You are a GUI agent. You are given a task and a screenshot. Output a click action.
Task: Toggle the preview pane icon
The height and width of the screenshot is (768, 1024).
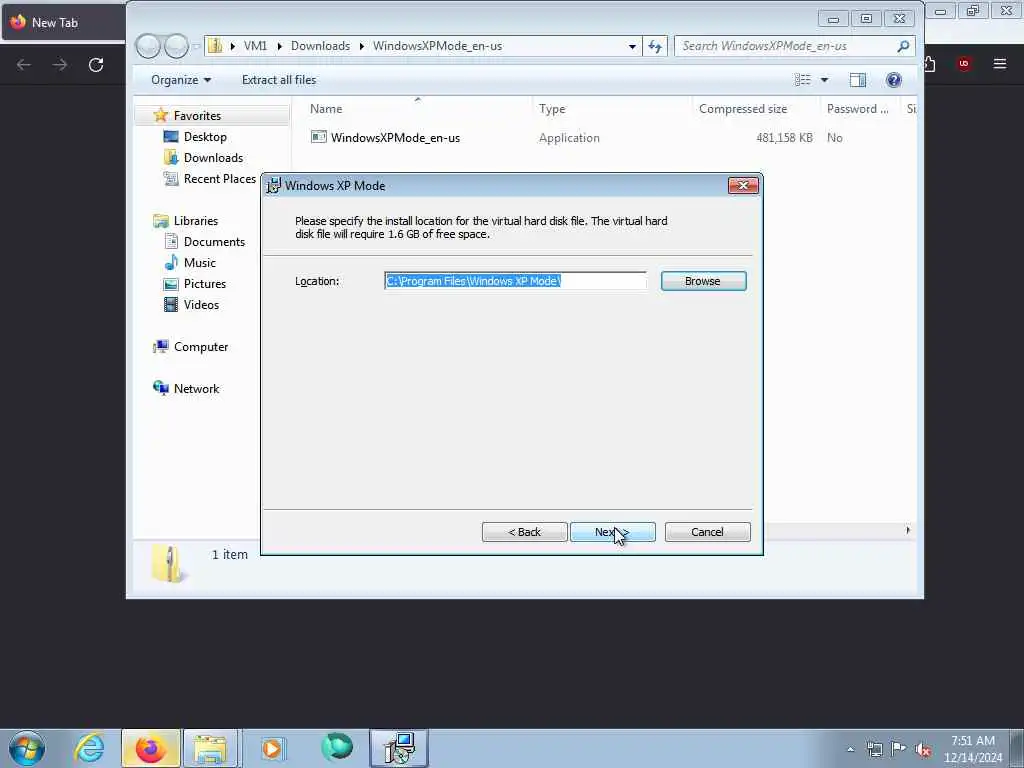[x=857, y=80]
